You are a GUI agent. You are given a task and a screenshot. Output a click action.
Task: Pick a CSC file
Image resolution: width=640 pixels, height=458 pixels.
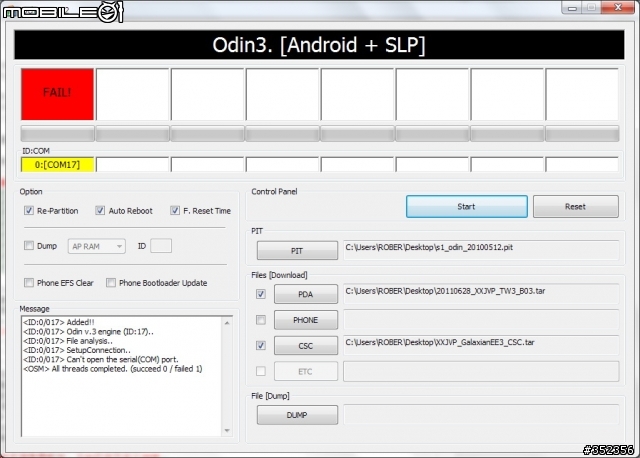click(306, 346)
